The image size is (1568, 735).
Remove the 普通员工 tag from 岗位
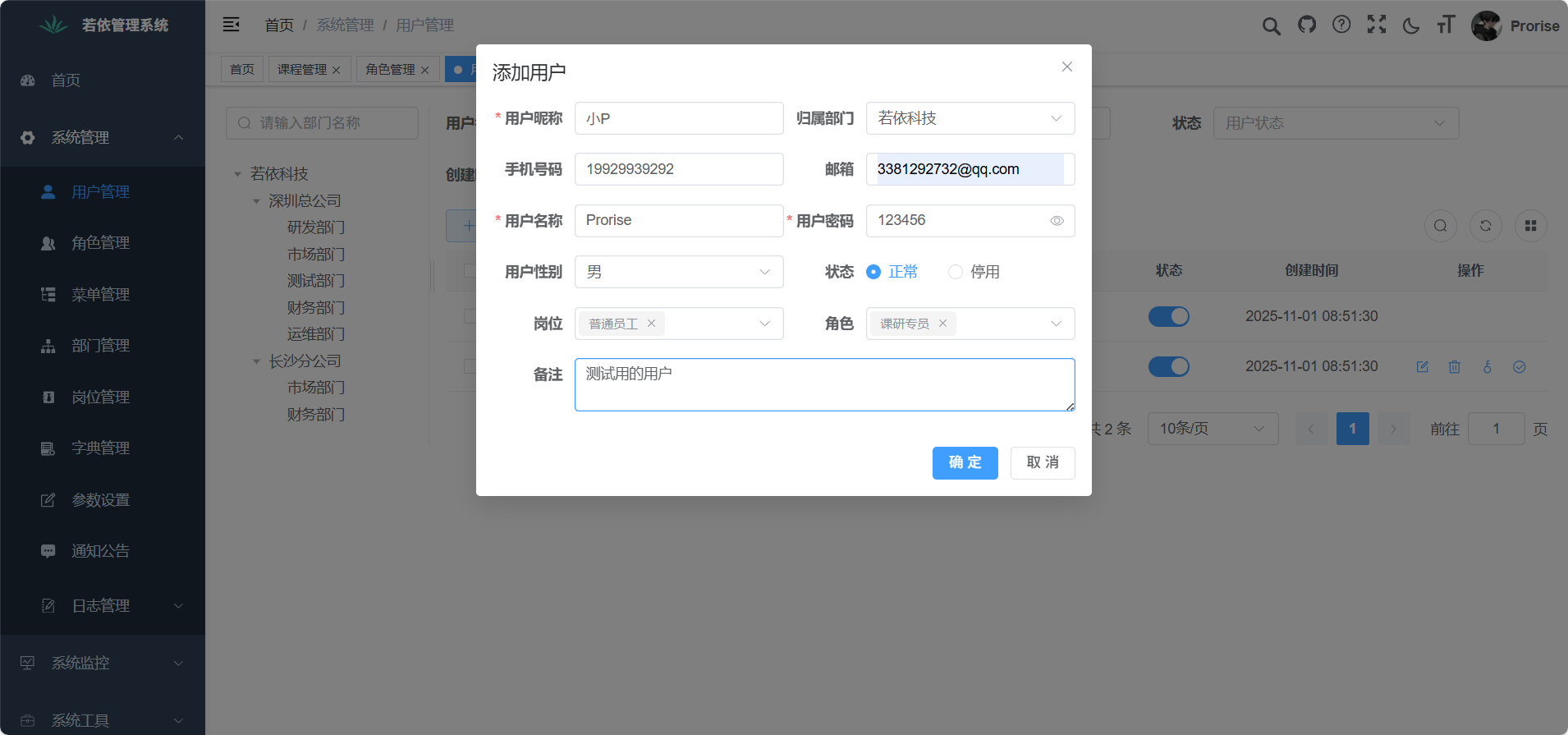(x=651, y=324)
